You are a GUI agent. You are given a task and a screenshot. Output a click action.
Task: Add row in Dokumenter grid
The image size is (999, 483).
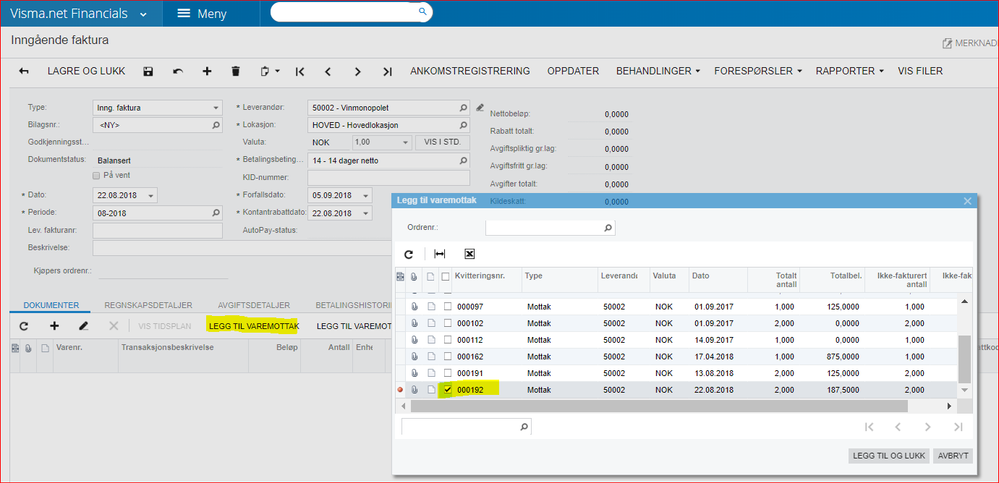point(54,326)
